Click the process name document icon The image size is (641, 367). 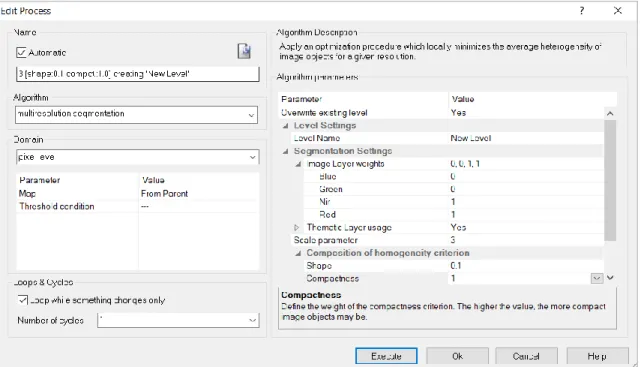(x=244, y=51)
